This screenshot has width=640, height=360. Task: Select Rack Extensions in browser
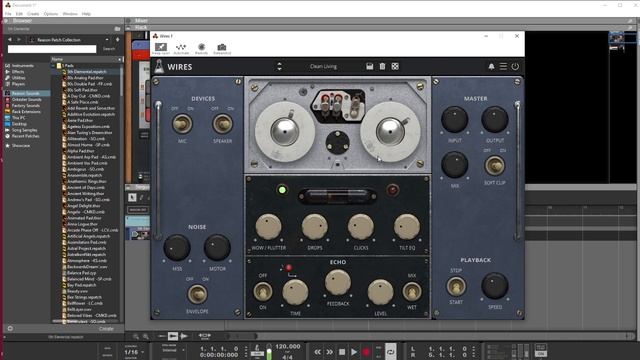pyautogui.click(x=26, y=111)
